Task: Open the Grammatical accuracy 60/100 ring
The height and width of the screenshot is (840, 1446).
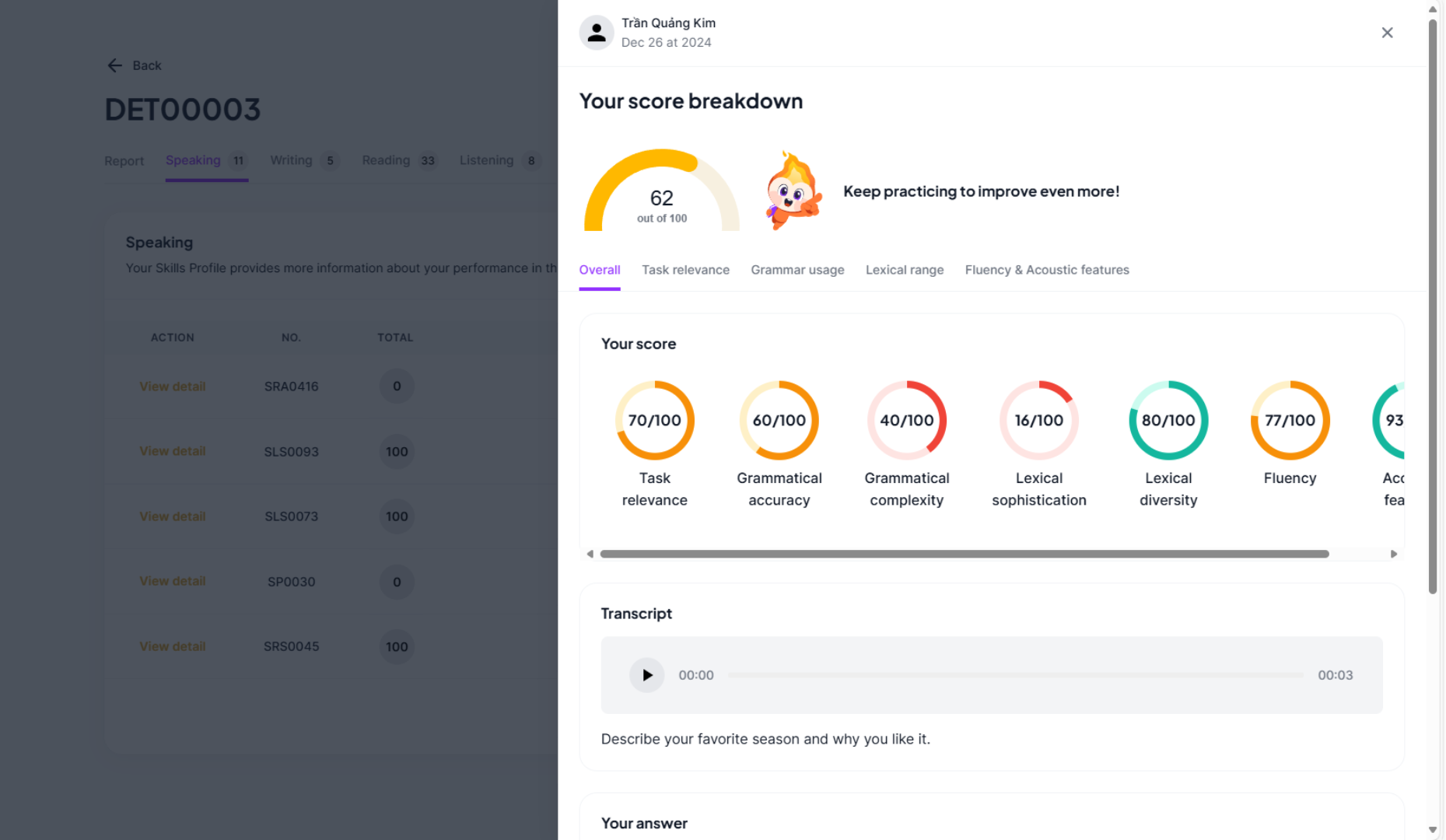Action: click(x=779, y=420)
